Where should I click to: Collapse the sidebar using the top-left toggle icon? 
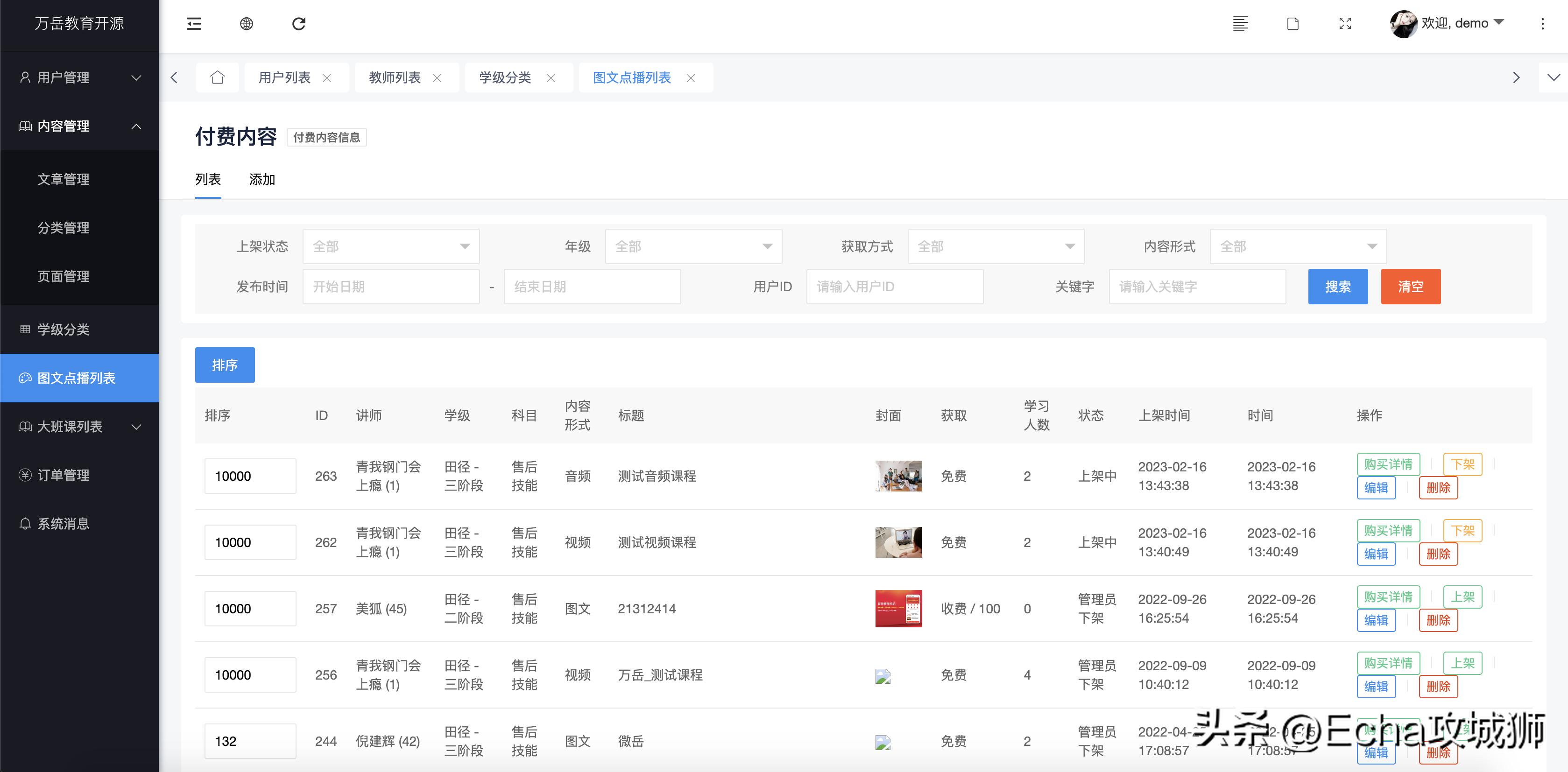point(194,23)
